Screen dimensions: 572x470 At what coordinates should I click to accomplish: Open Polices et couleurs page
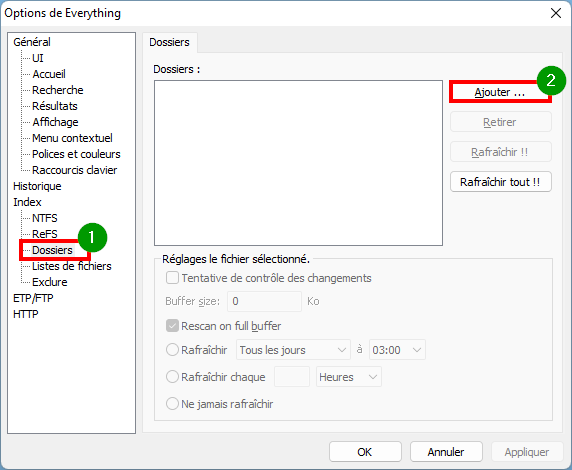point(76,154)
